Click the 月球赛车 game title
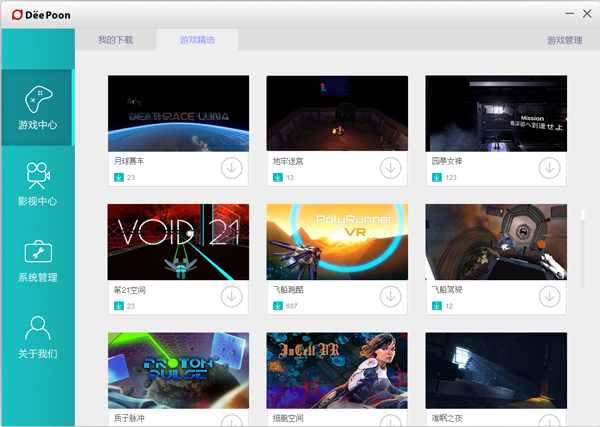 pyautogui.click(x=129, y=161)
